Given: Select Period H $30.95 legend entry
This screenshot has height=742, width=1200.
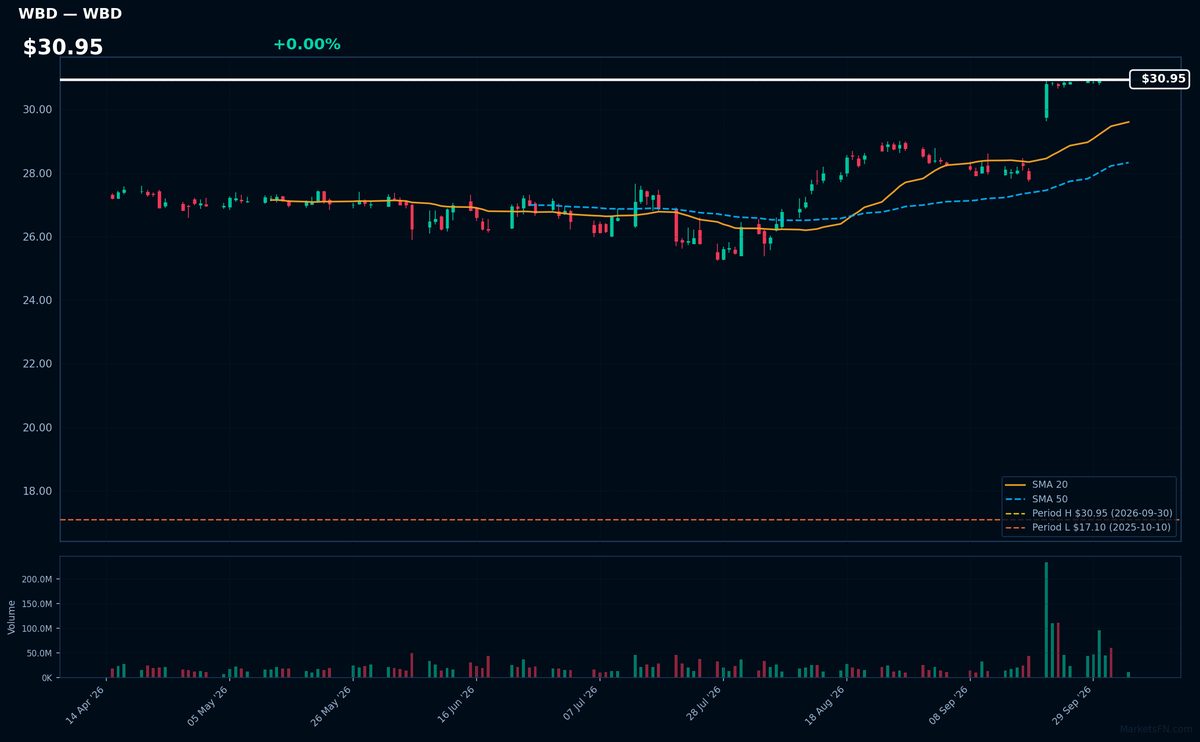Looking at the screenshot, I should pos(1089,513).
